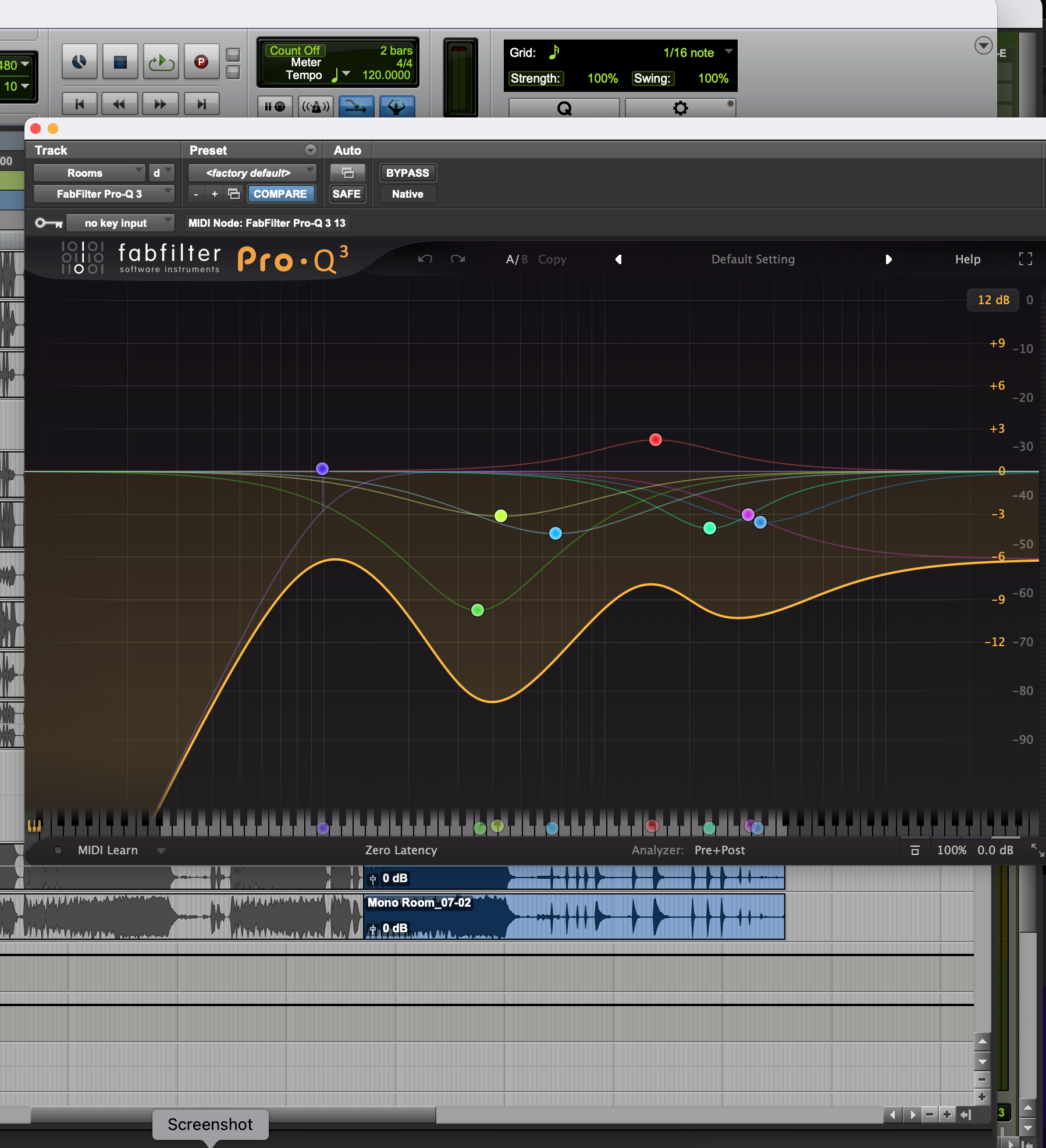Click the Go to End transport button
Screen dimensions: 1046x1148
201,104
